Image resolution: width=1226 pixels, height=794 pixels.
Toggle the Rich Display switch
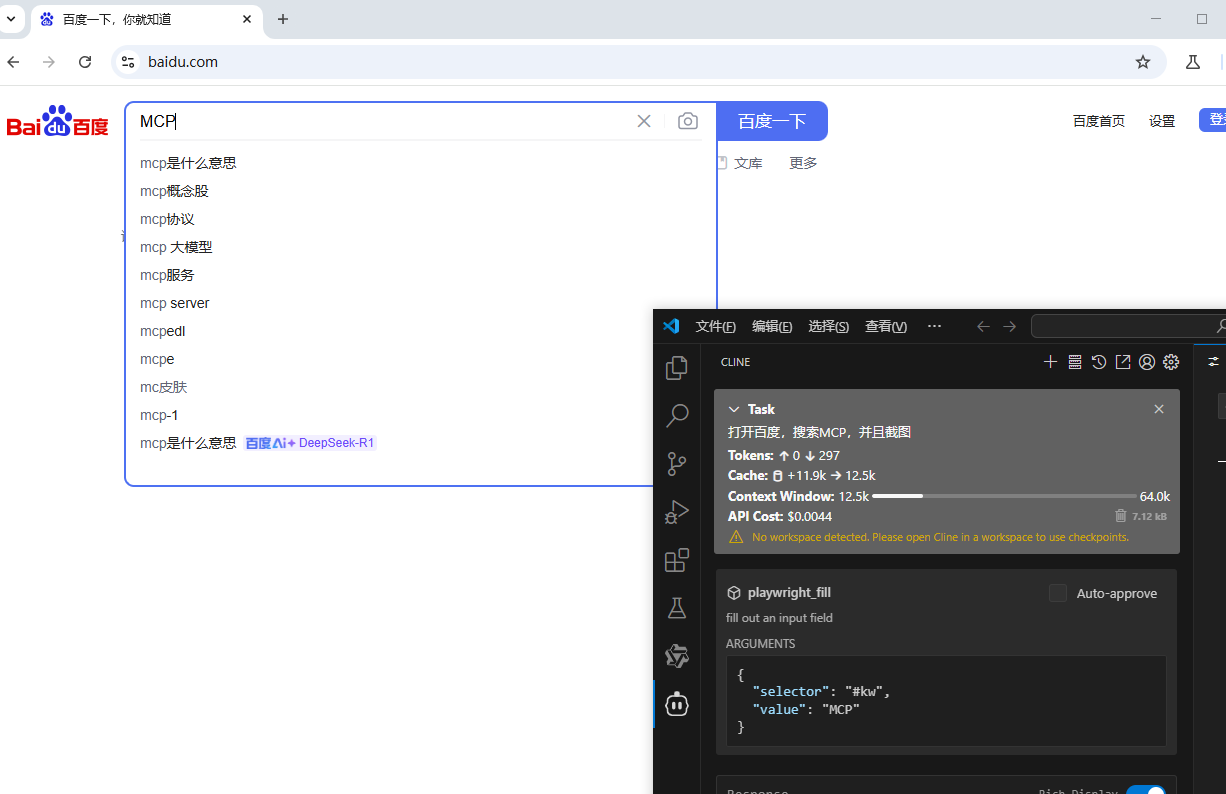(1146, 792)
